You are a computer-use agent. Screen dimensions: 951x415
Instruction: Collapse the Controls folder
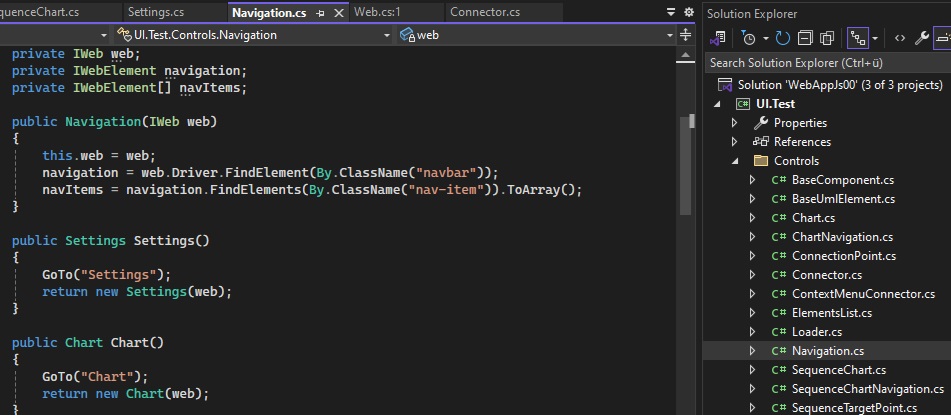[x=734, y=161]
